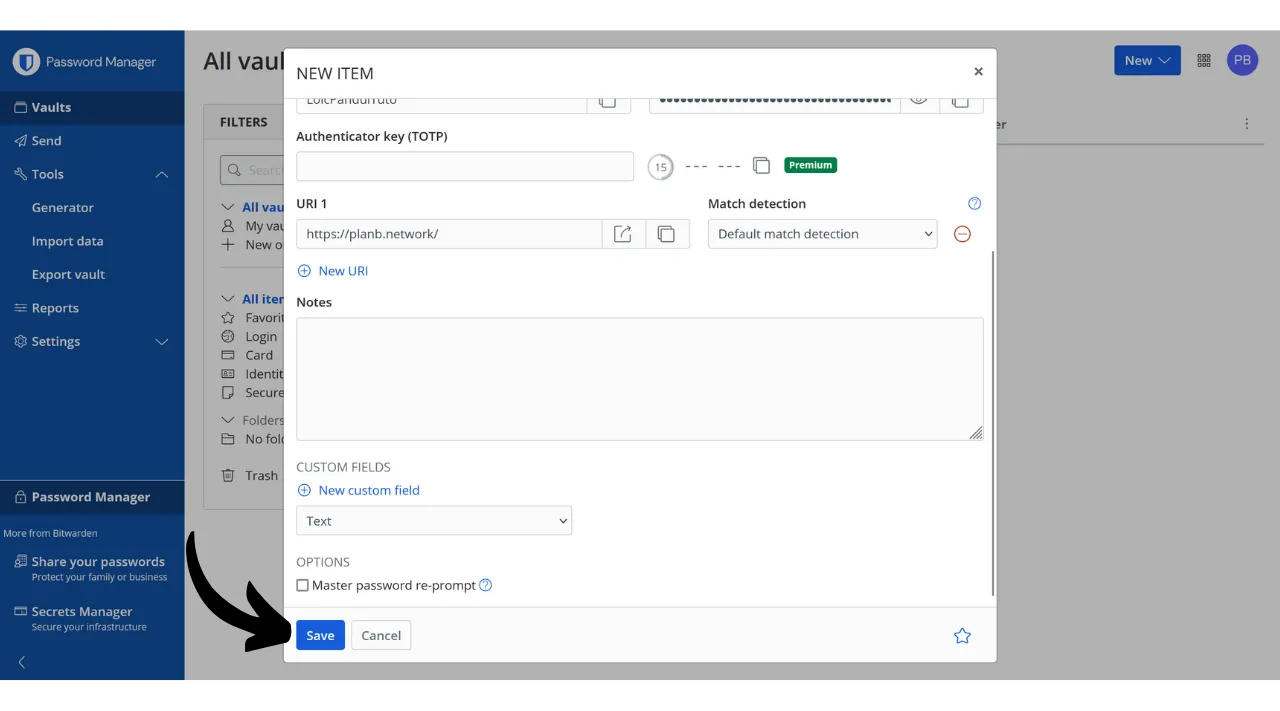Click the master password re-prompt help icon
This screenshot has width=1280, height=711.
[486, 586]
